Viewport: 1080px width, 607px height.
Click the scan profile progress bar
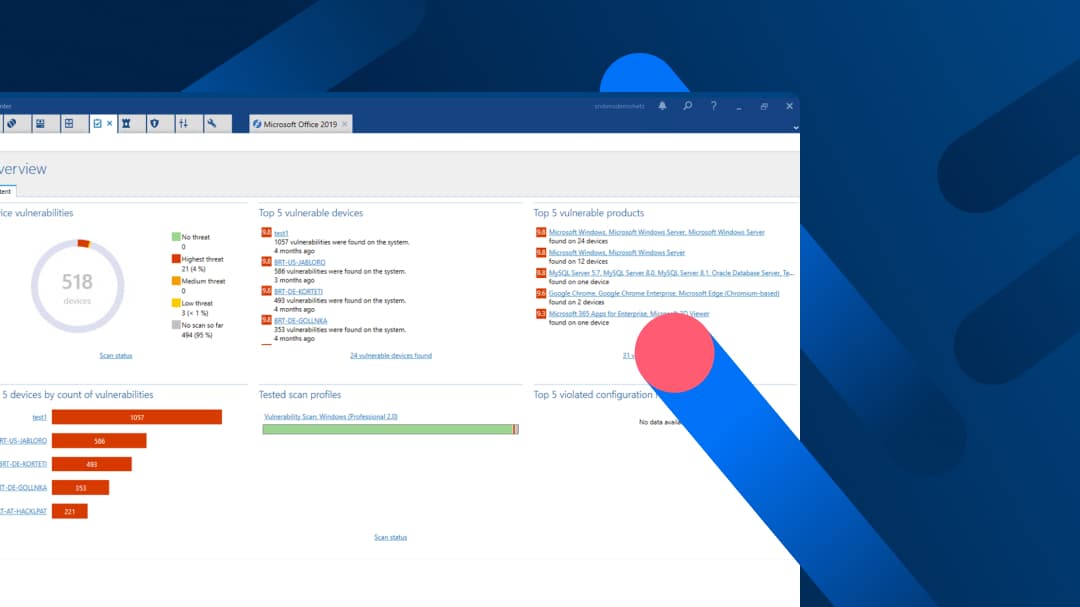coord(390,429)
